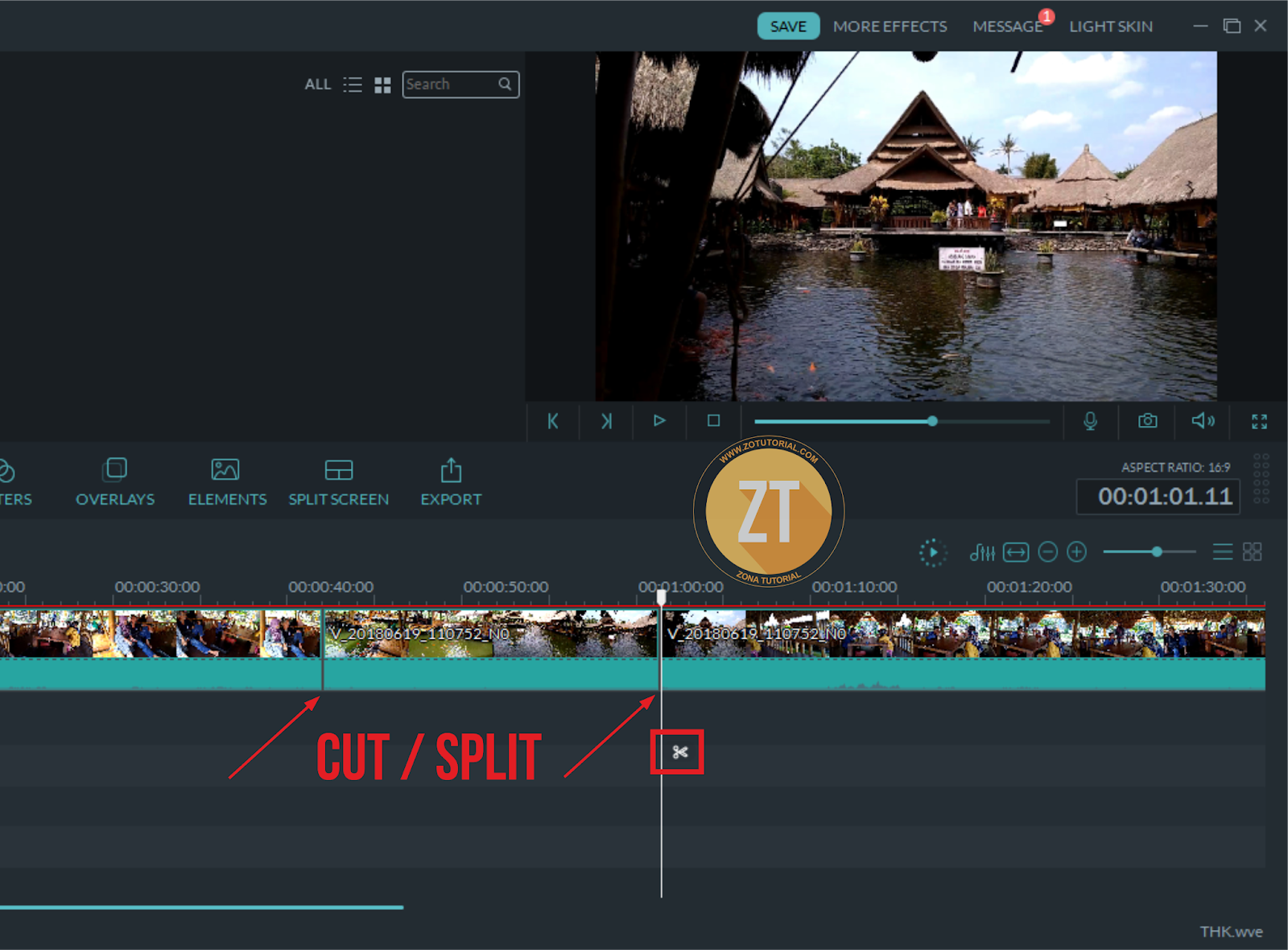Click the audio mixer icon
This screenshot has width=1288, height=950.
click(x=984, y=552)
